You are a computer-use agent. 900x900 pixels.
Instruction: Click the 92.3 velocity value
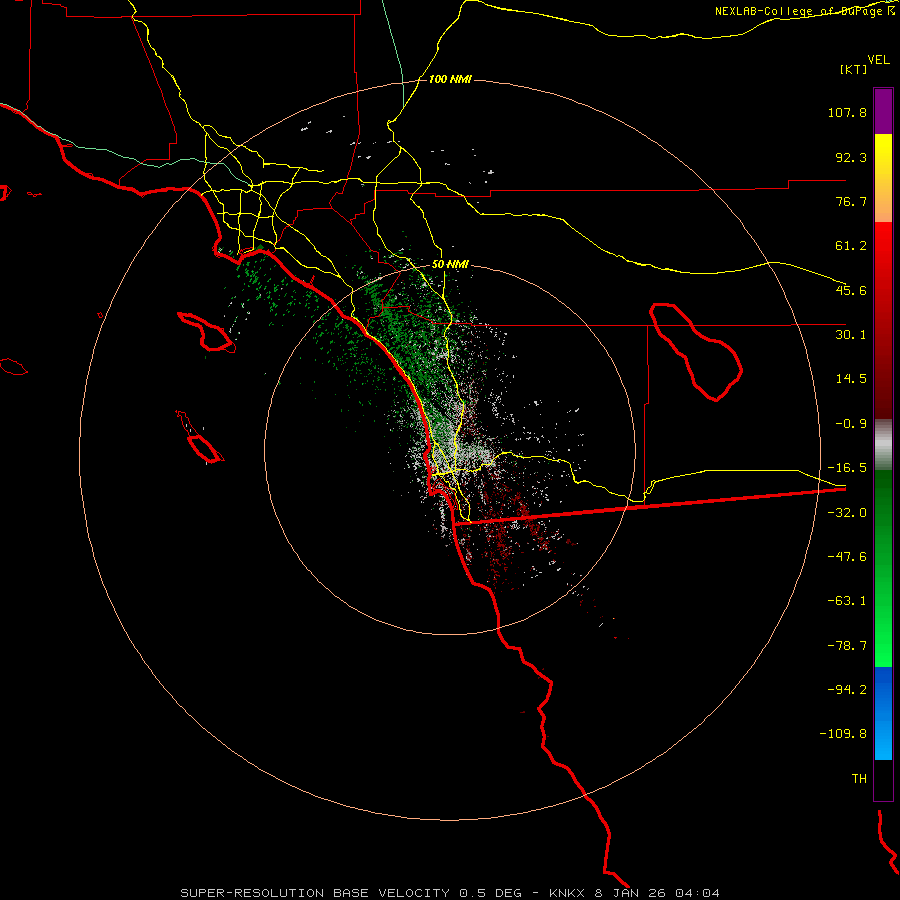coord(851,157)
